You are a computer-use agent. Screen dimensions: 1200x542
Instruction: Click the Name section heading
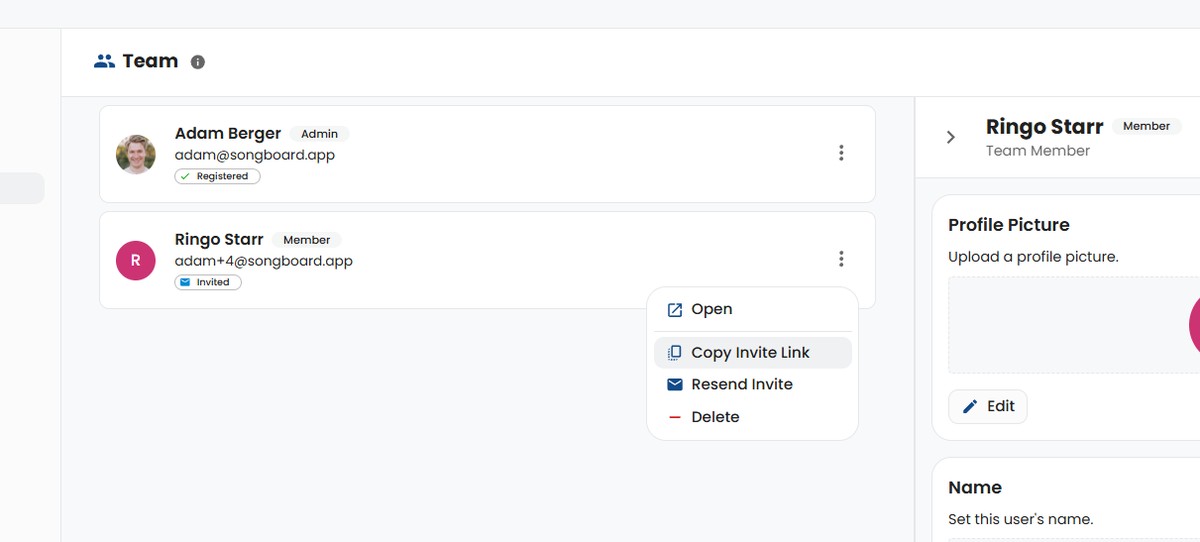[x=975, y=487]
